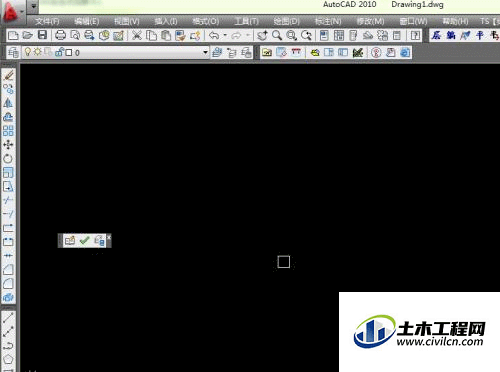The height and width of the screenshot is (372, 500).
Task: Open the 标注(N) menu
Action: [x=328, y=21]
